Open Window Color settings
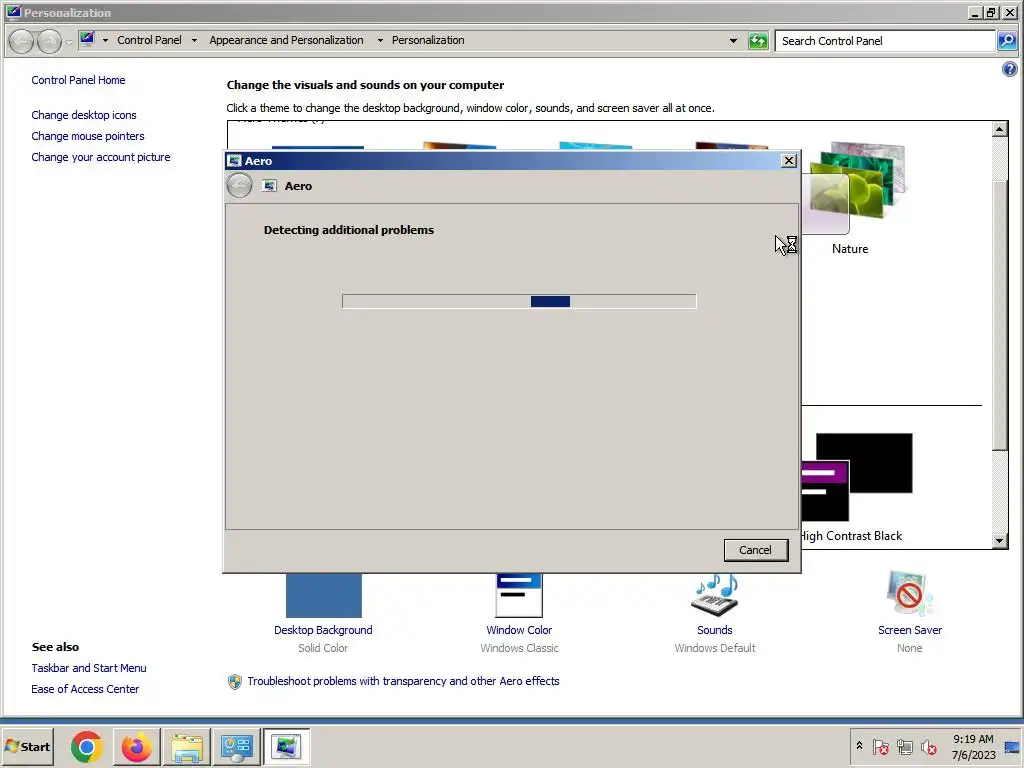The width and height of the screenshot is (1024, 768). (x=519, y=596)
